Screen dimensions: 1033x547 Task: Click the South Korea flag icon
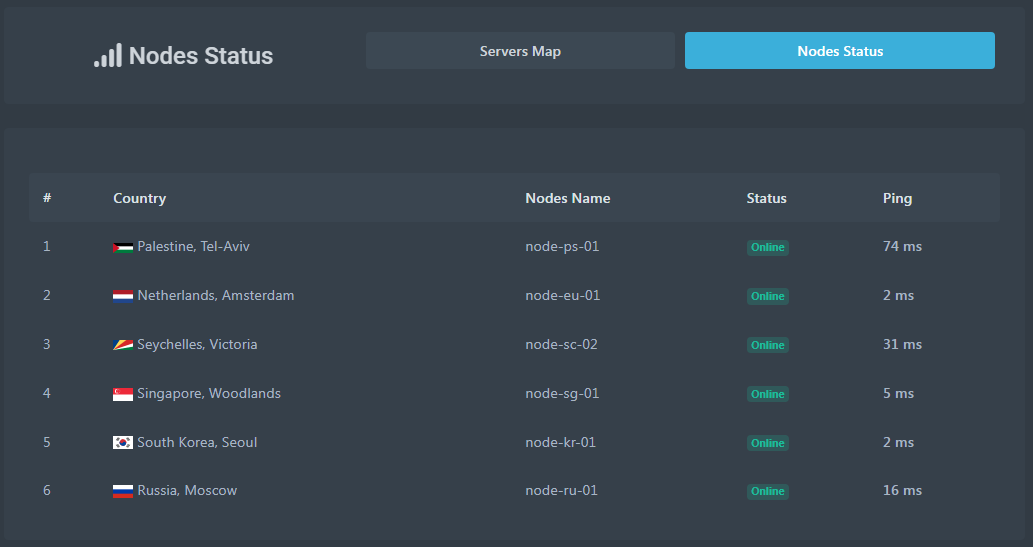[x=123, y=443]
